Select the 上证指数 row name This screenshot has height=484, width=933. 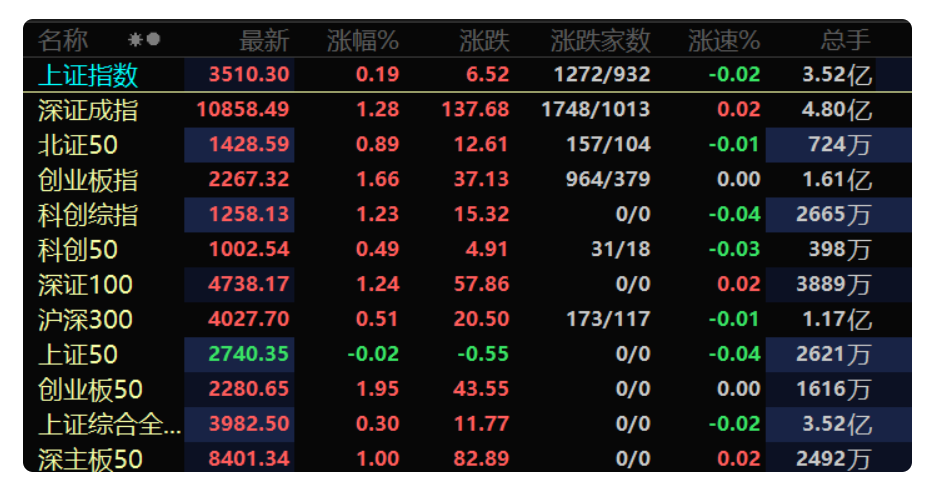coord(88,75)
